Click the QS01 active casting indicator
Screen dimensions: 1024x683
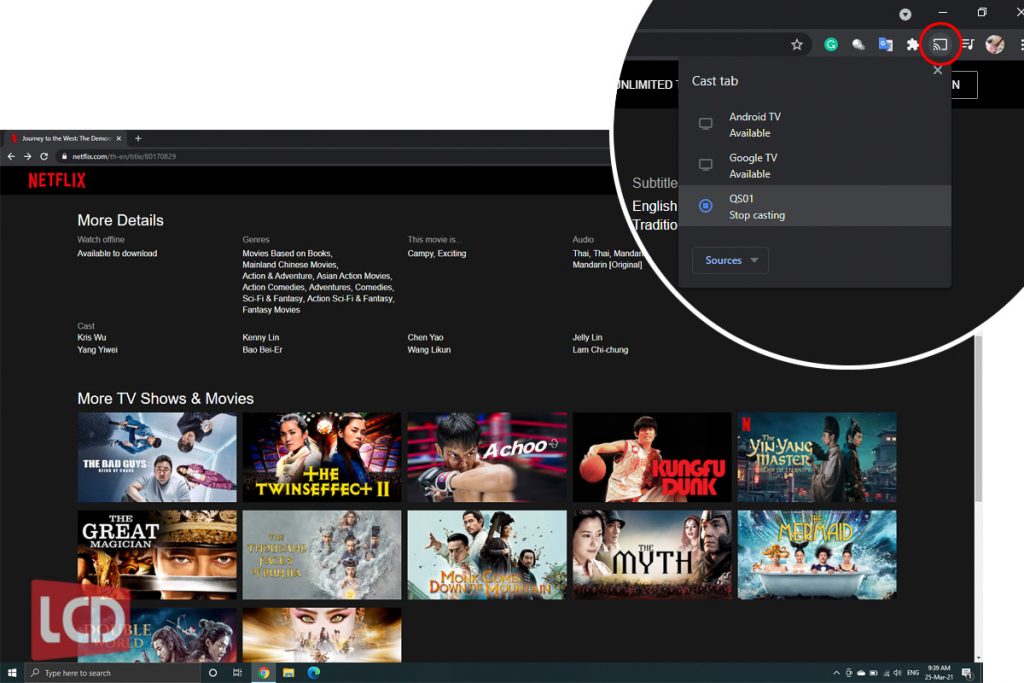point(705,206)
